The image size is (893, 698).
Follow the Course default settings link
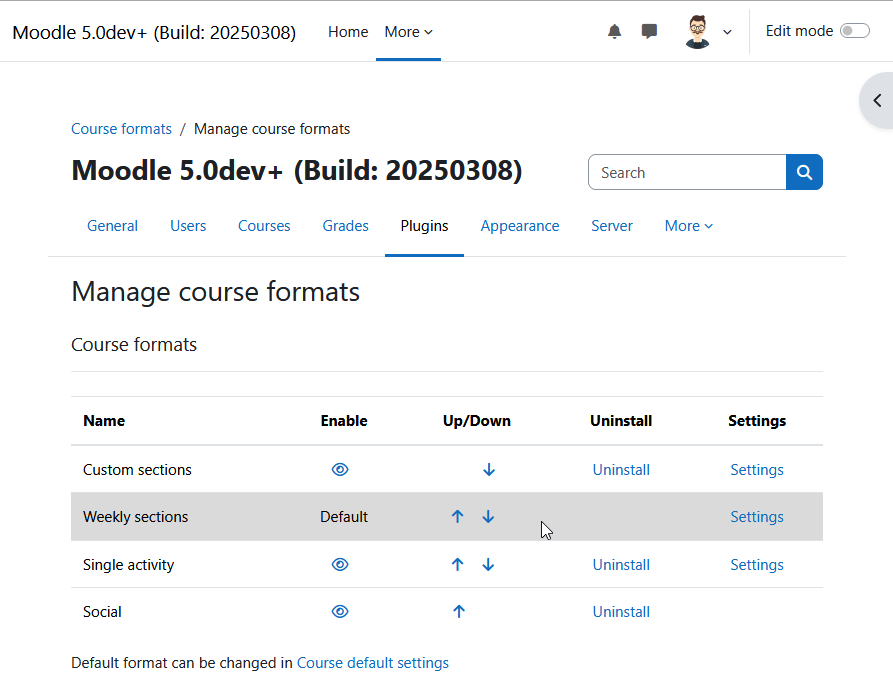click(372, 663)
